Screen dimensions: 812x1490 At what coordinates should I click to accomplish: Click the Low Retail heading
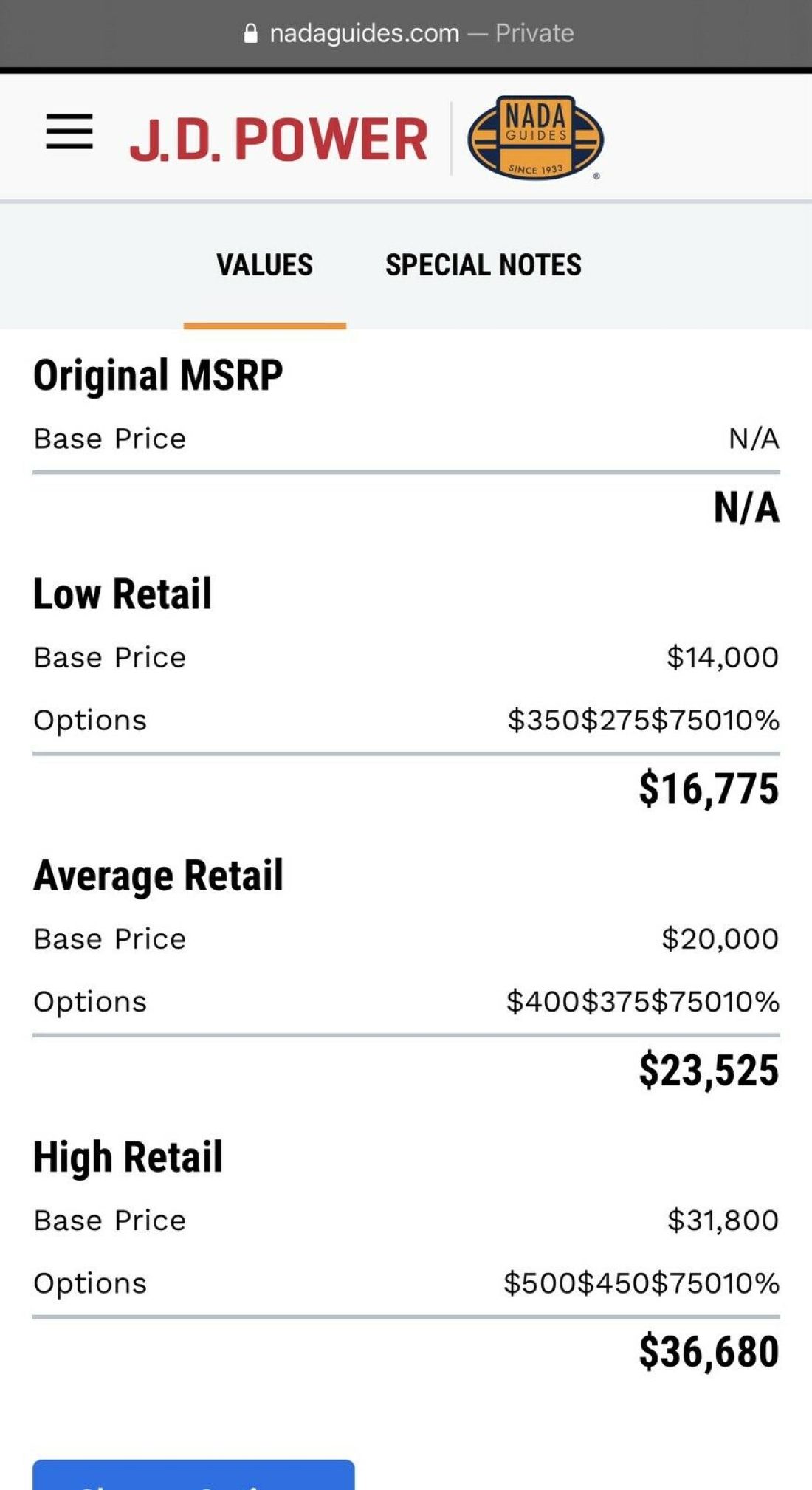[123, 594]
